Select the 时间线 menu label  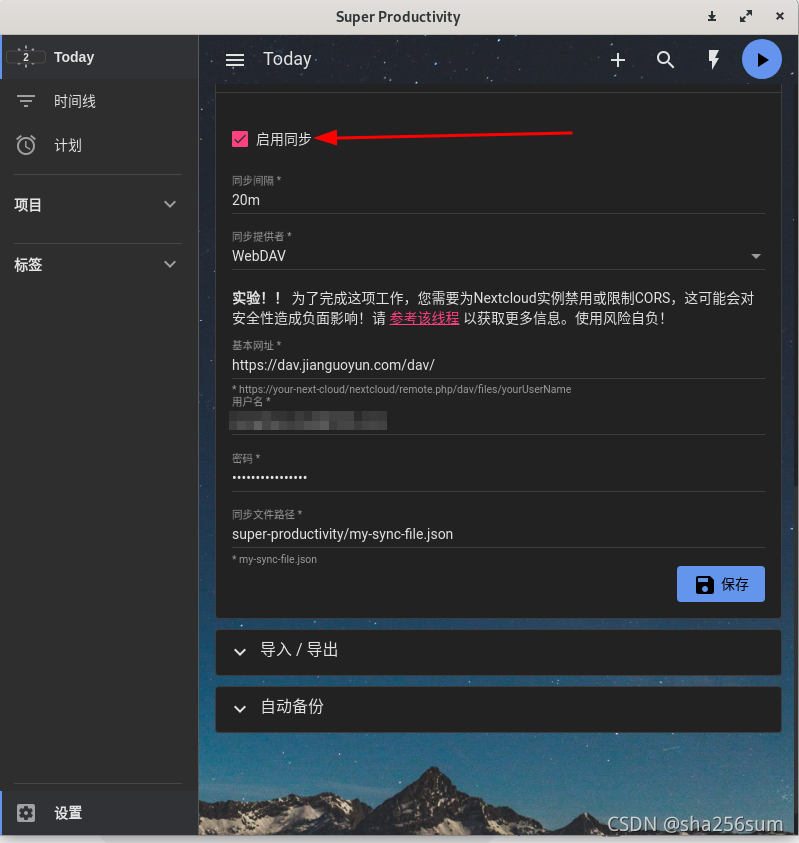75,101
